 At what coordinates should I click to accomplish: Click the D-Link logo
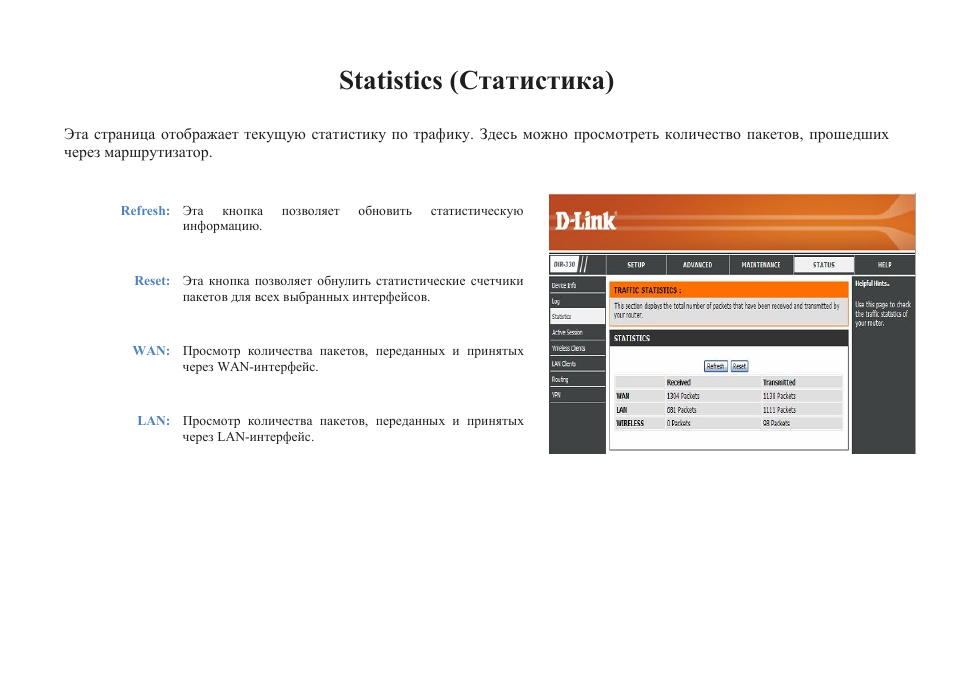pyautogui.click(x=586, y=221)
